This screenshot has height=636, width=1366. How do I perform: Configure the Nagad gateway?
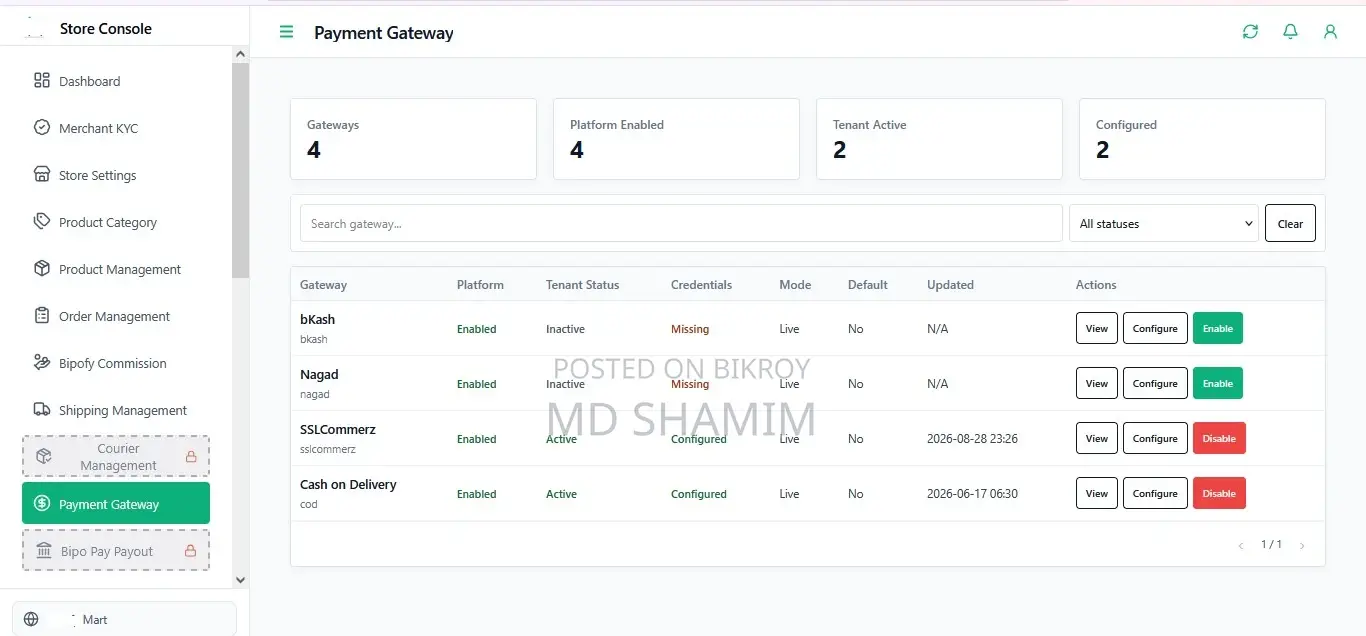[x=1155, y=383]
